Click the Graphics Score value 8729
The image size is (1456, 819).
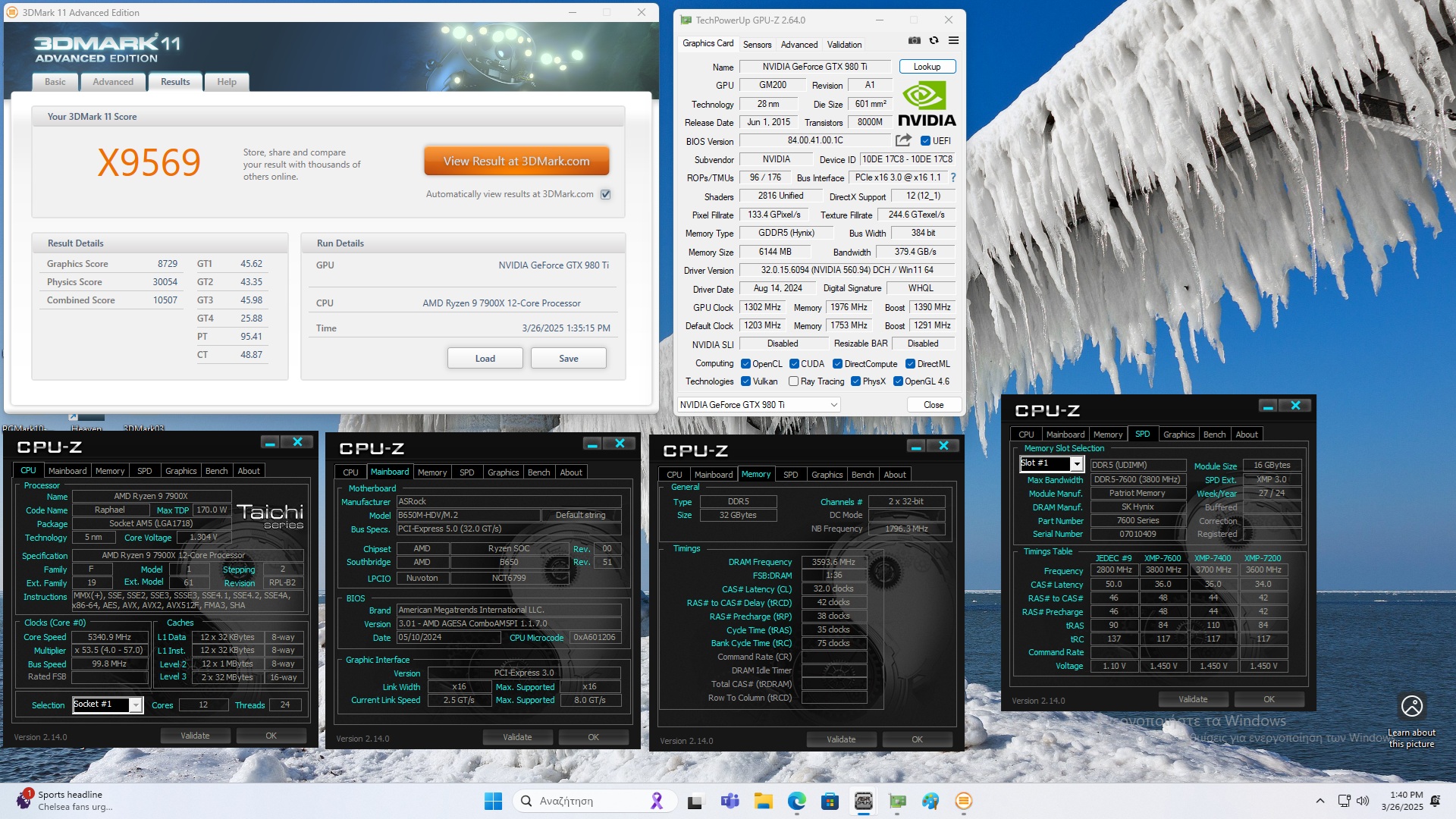[168, 264]
